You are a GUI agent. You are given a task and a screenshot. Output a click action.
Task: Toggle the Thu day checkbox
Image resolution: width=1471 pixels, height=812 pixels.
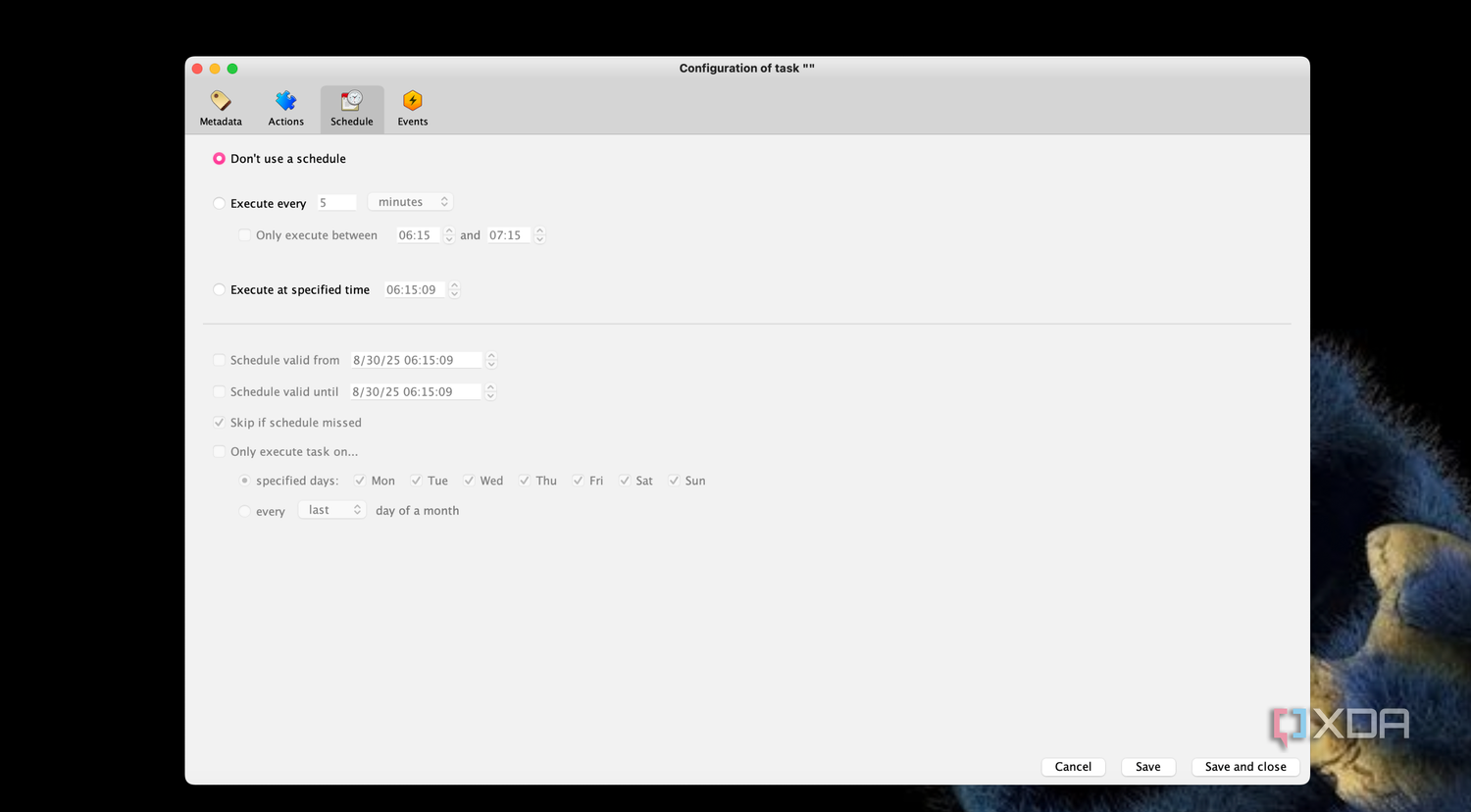pos(525,481)
